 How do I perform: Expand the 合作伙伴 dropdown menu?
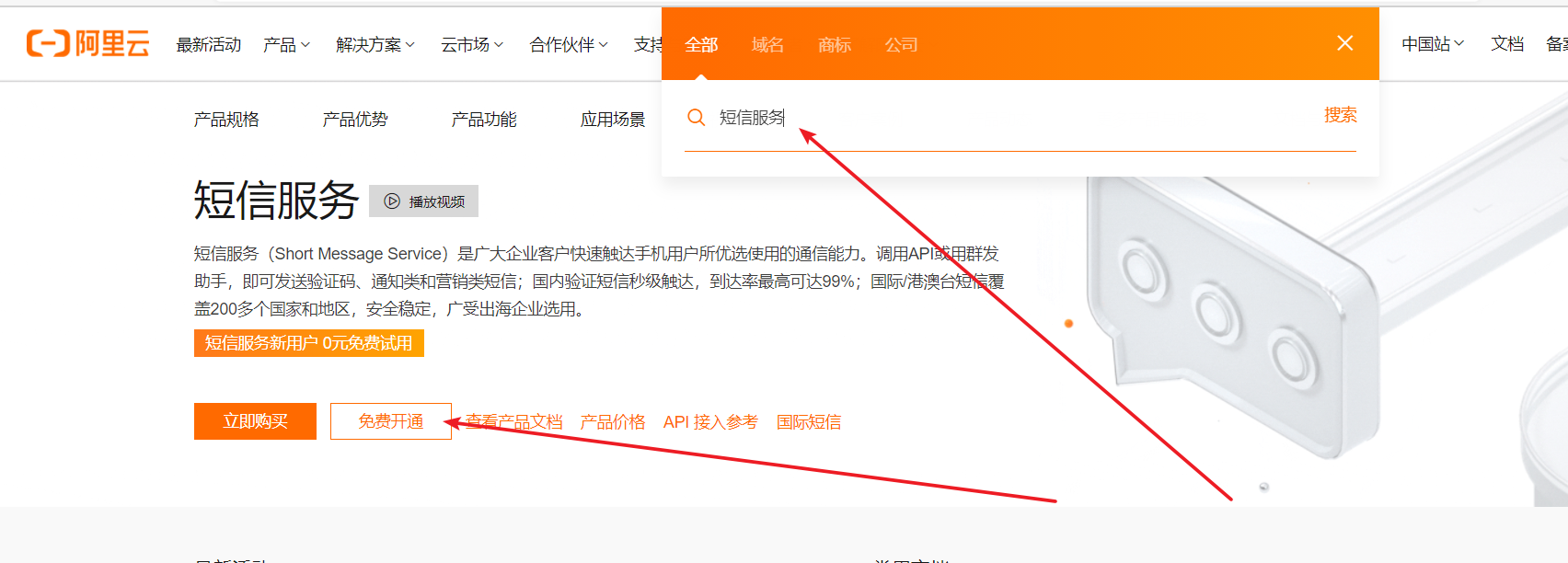[x=569, y=44]
